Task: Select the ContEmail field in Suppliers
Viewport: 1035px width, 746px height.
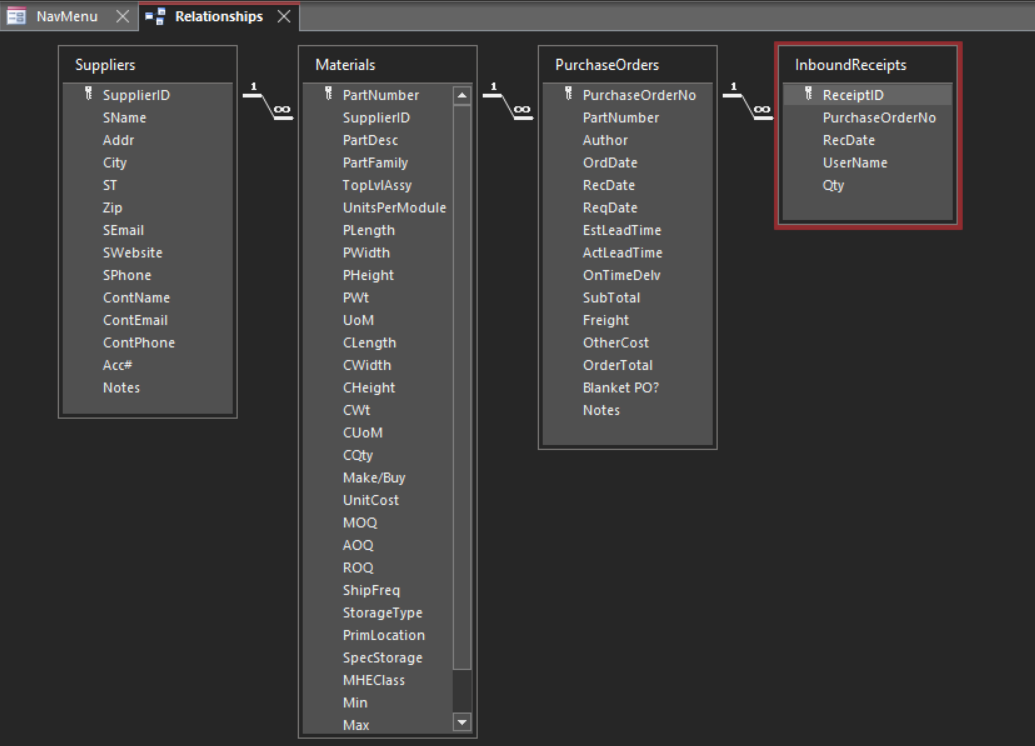Action: 135,320
